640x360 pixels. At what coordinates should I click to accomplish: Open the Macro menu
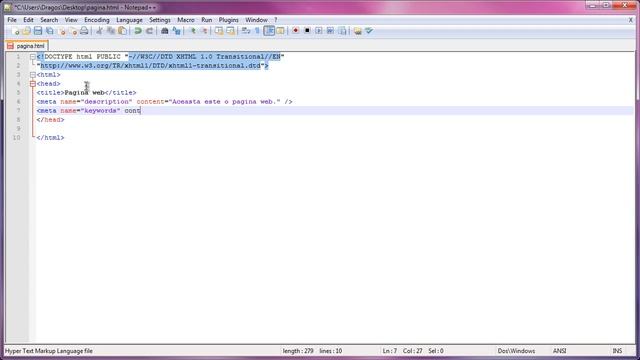[186, 20]
